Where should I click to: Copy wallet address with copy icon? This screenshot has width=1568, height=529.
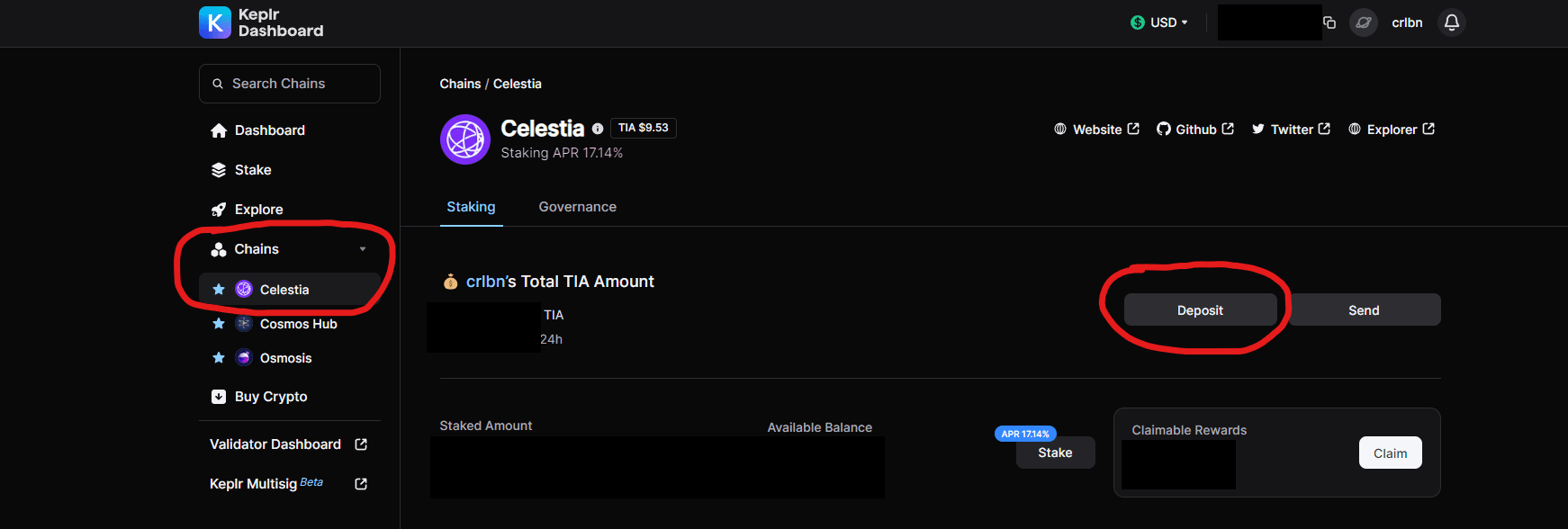coord(1329,22)
